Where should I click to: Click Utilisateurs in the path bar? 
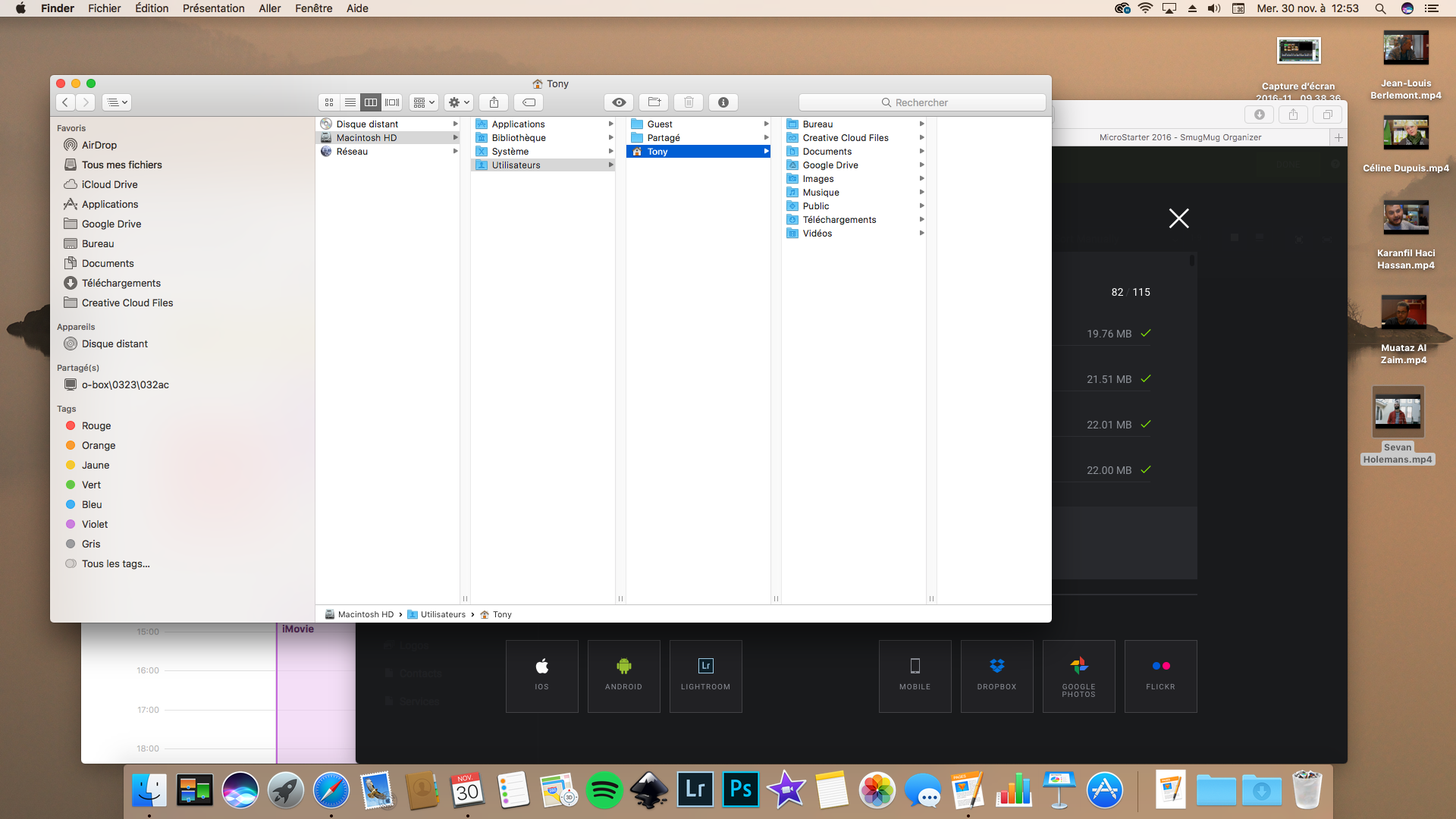[442, 614]
